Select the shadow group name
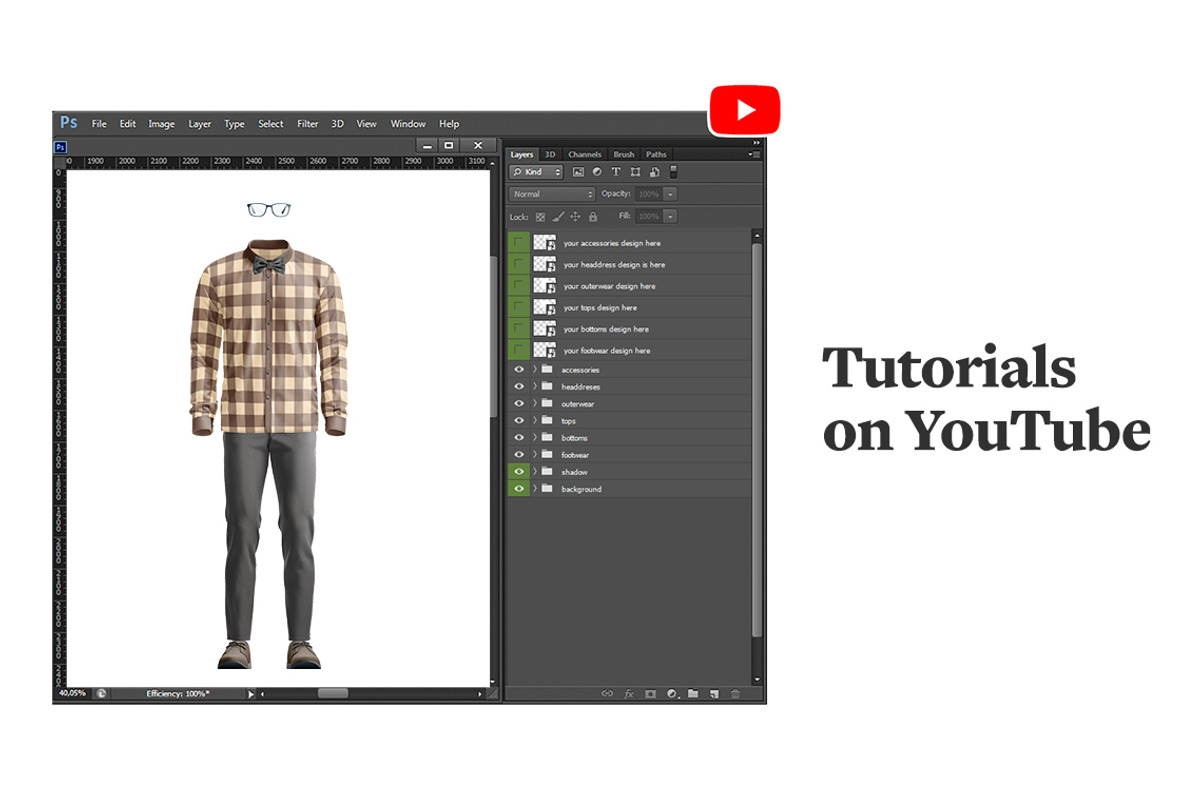This screenshot has width=1200, height=800. (574, 472)
